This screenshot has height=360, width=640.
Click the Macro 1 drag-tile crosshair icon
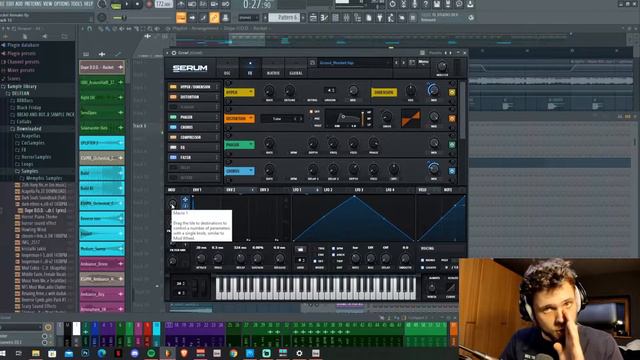point(185,200)
